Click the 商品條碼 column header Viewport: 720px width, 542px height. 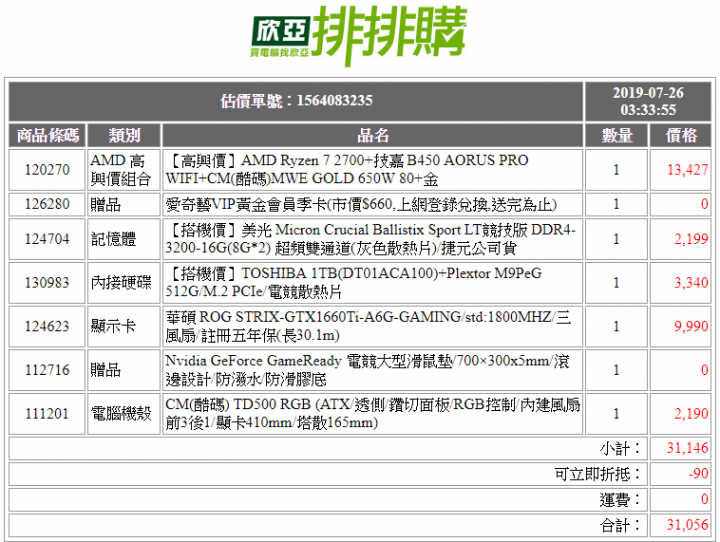point(47,136)
